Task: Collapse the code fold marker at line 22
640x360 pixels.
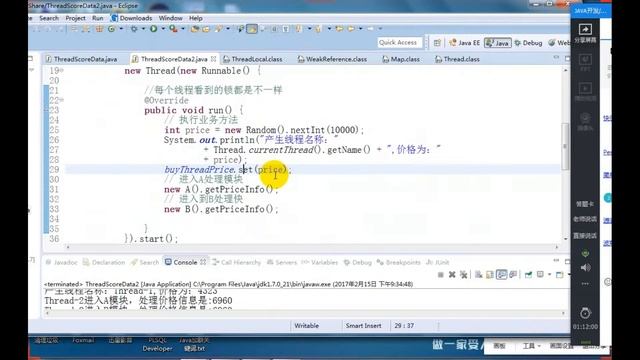Action: tap(62, 100)
